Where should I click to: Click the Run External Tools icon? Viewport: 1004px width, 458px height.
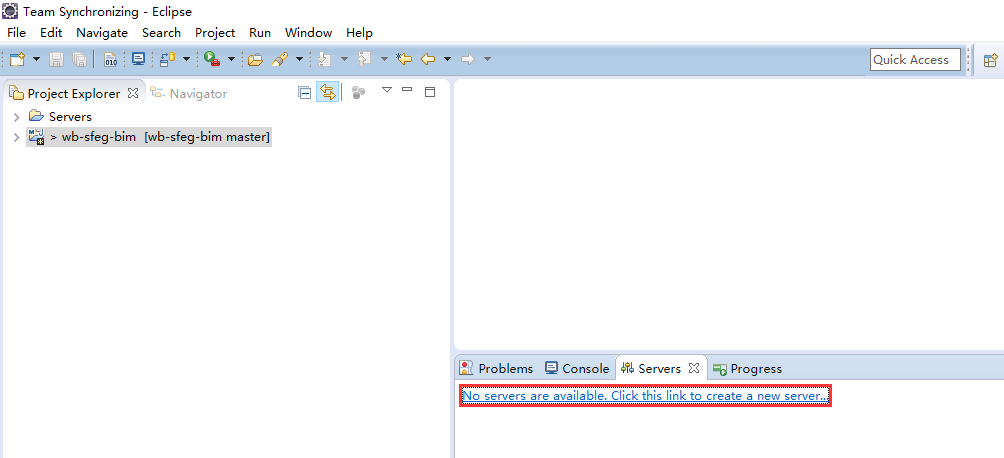[x=212, y=60]
